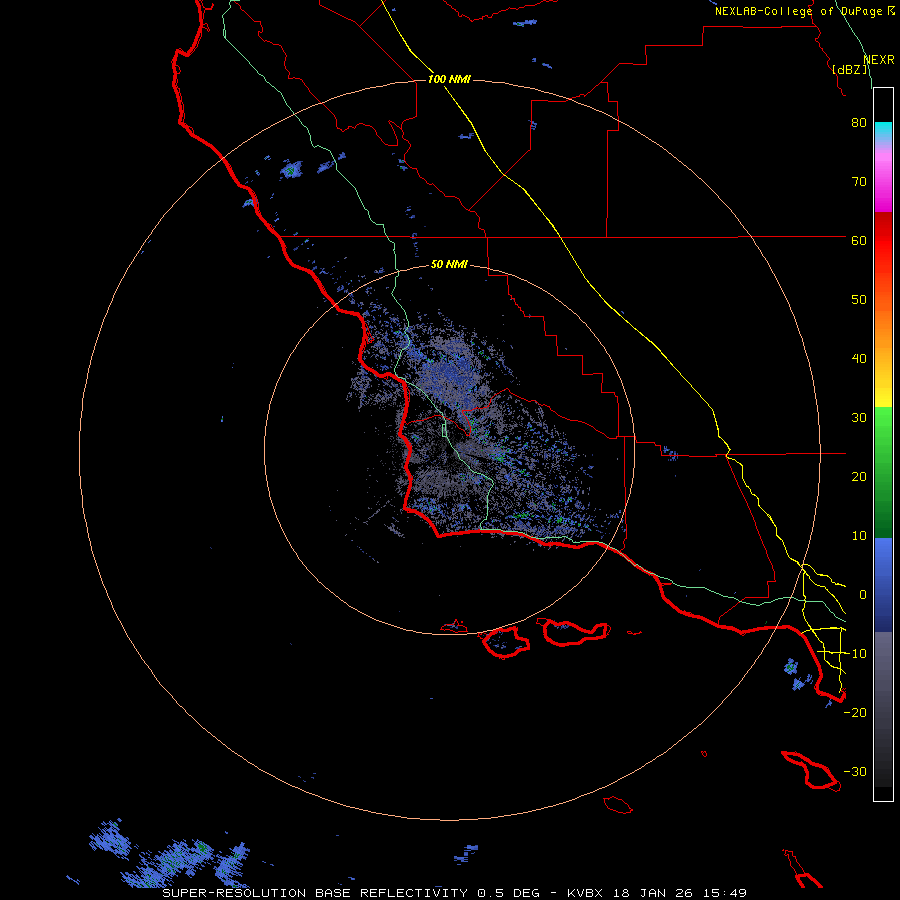
Task: Click the -20 value on the dBZ scale
Action: (x=855, y=712)
